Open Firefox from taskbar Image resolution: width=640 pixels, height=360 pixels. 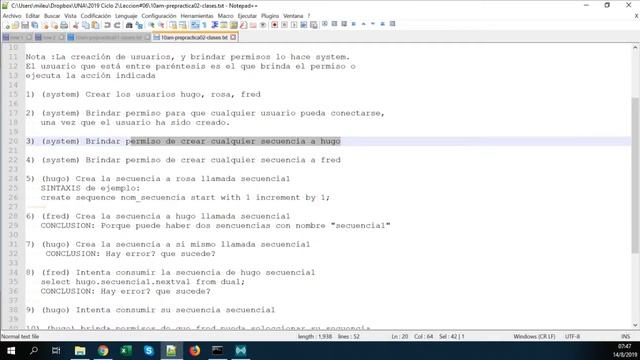click(195, 351)
